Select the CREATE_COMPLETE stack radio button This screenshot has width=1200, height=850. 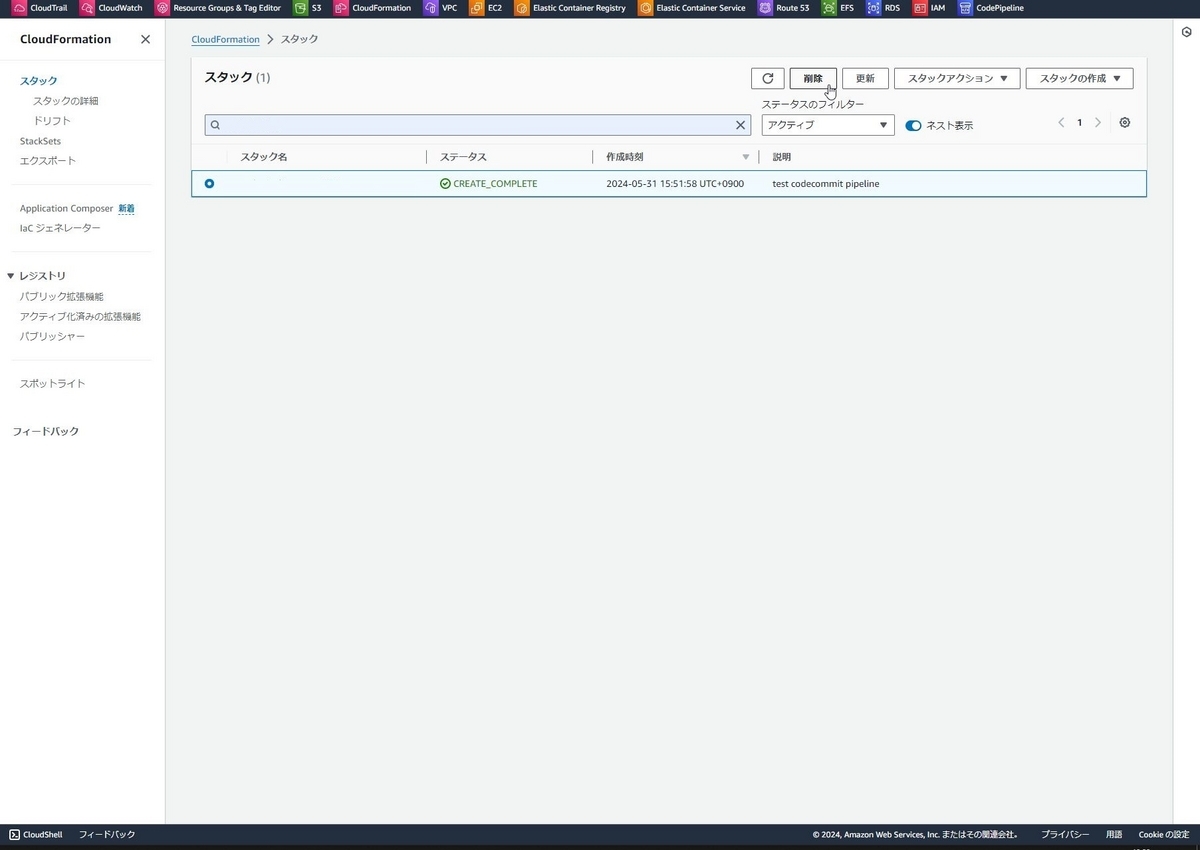coord(209,183)
